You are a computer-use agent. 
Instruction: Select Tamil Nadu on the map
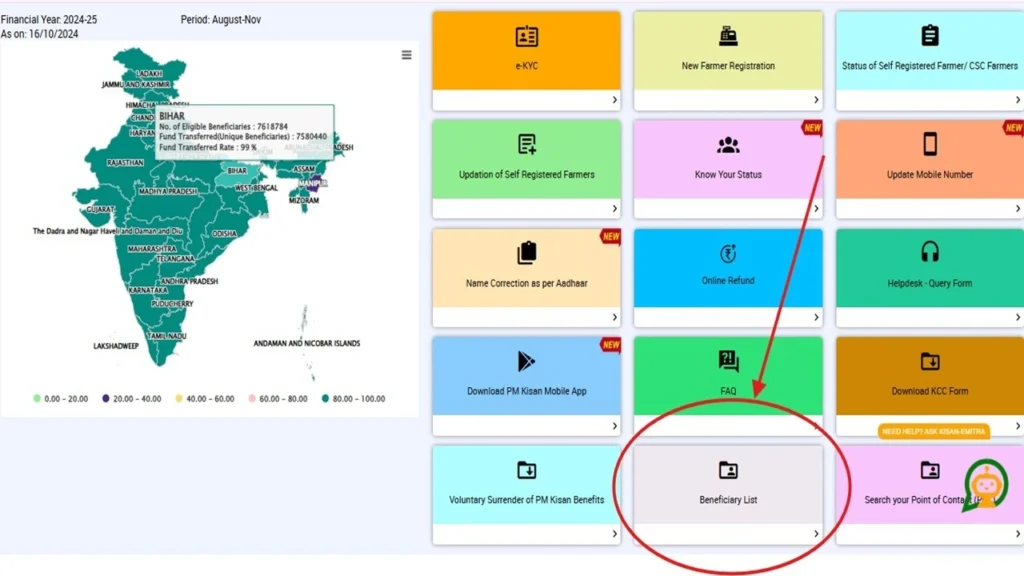pos(167,336)
